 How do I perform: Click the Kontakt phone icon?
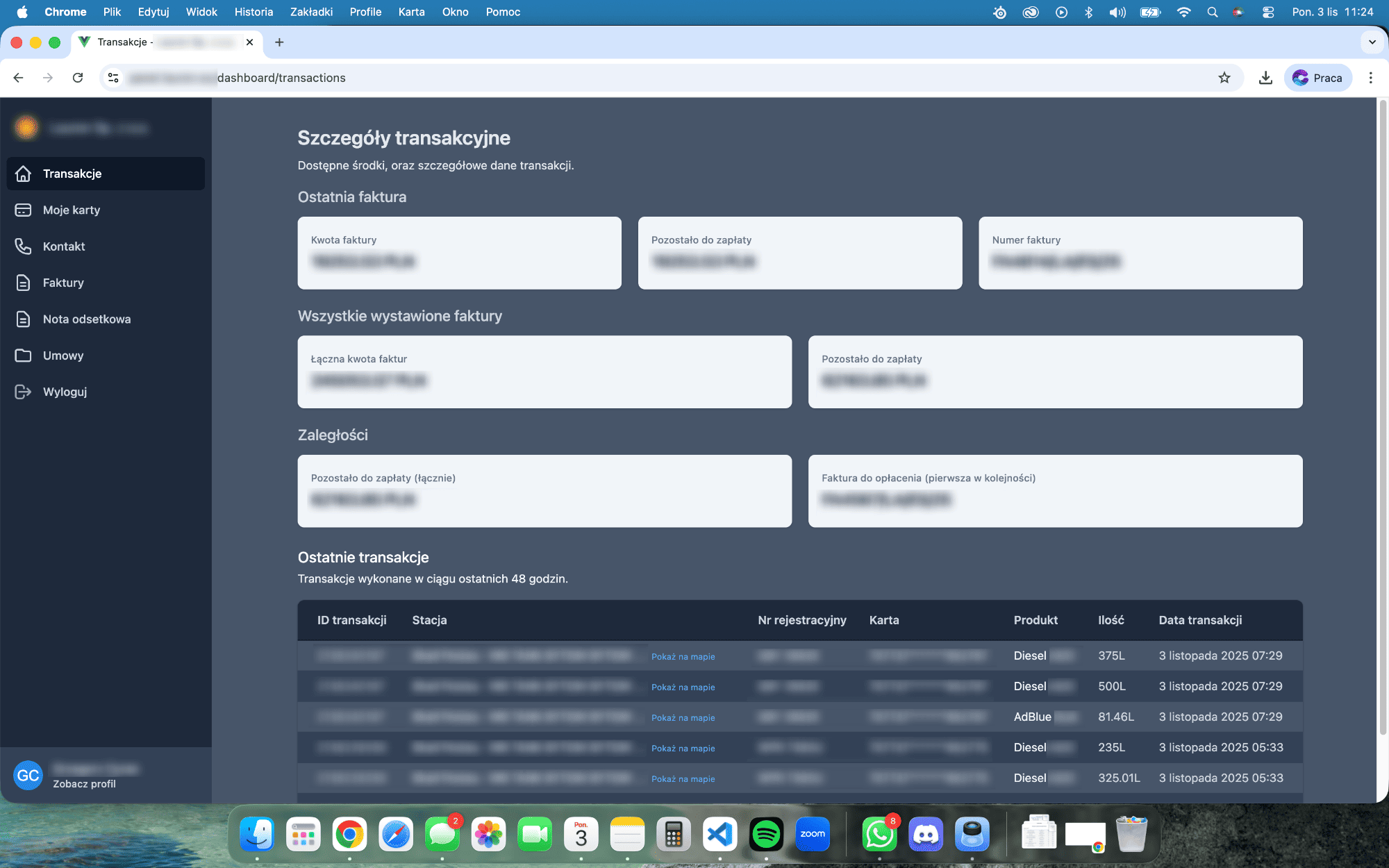point(23,247)
